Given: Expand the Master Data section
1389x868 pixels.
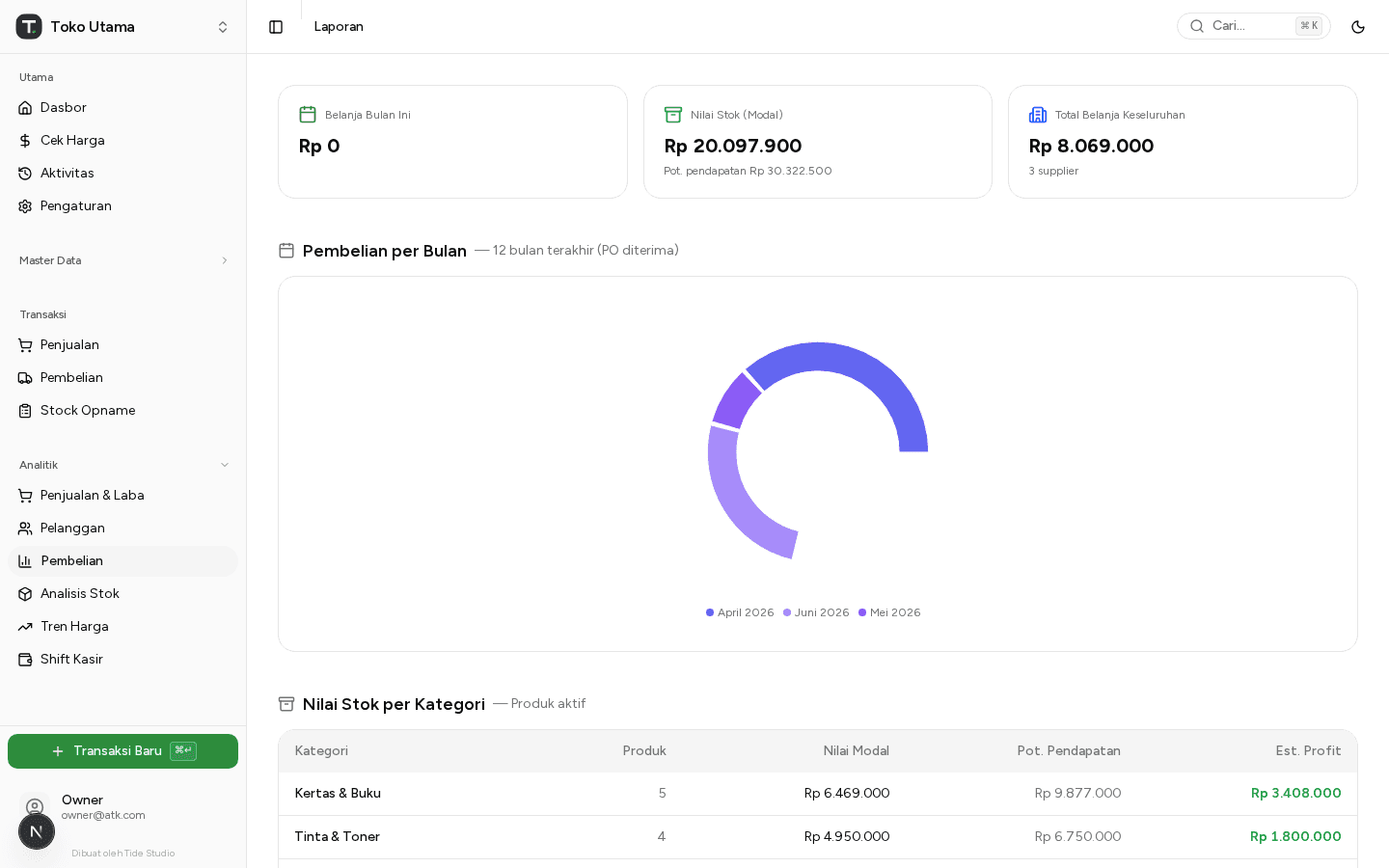Looking at the screenshot, I should tap(123, 260).
